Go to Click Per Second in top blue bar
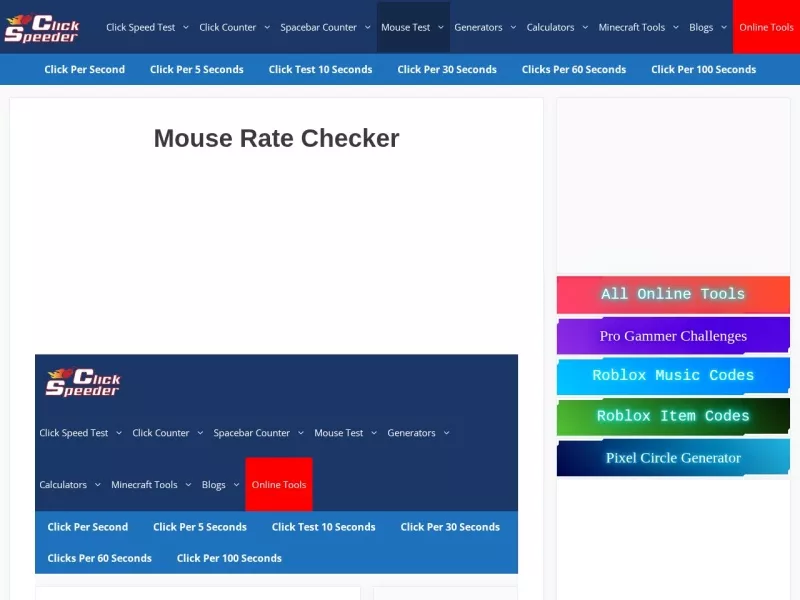The image size is (800, 600). tap(85, 69)
